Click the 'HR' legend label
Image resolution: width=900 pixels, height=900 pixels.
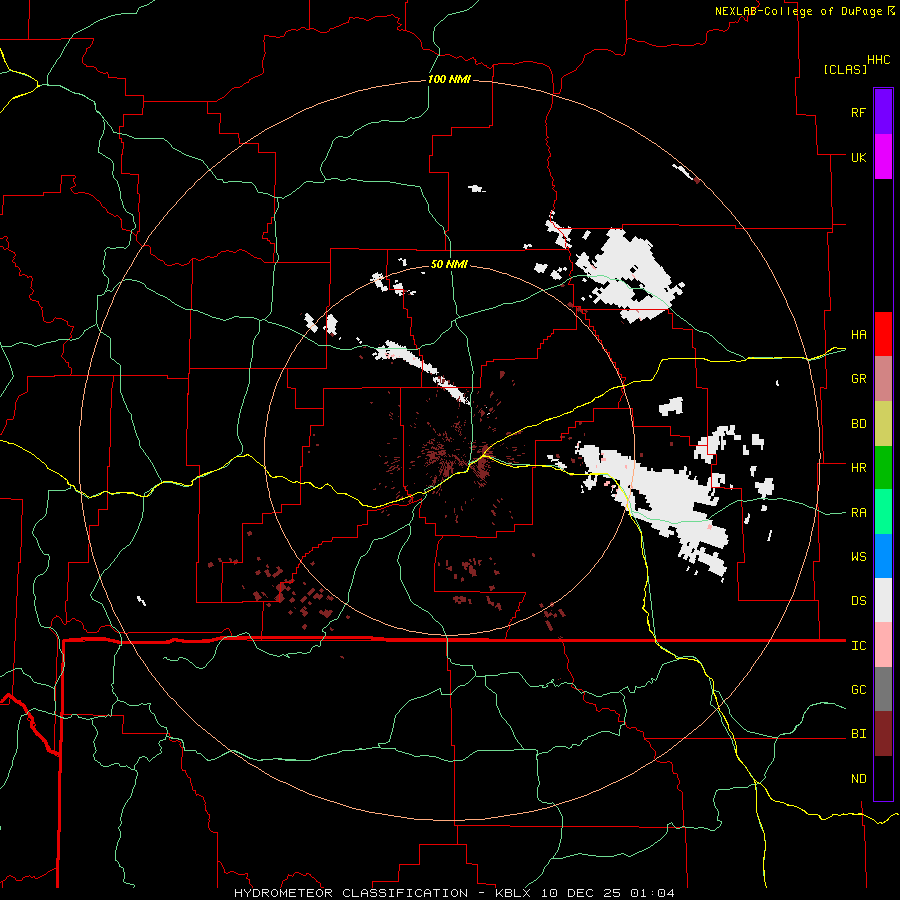click(859, 468)
